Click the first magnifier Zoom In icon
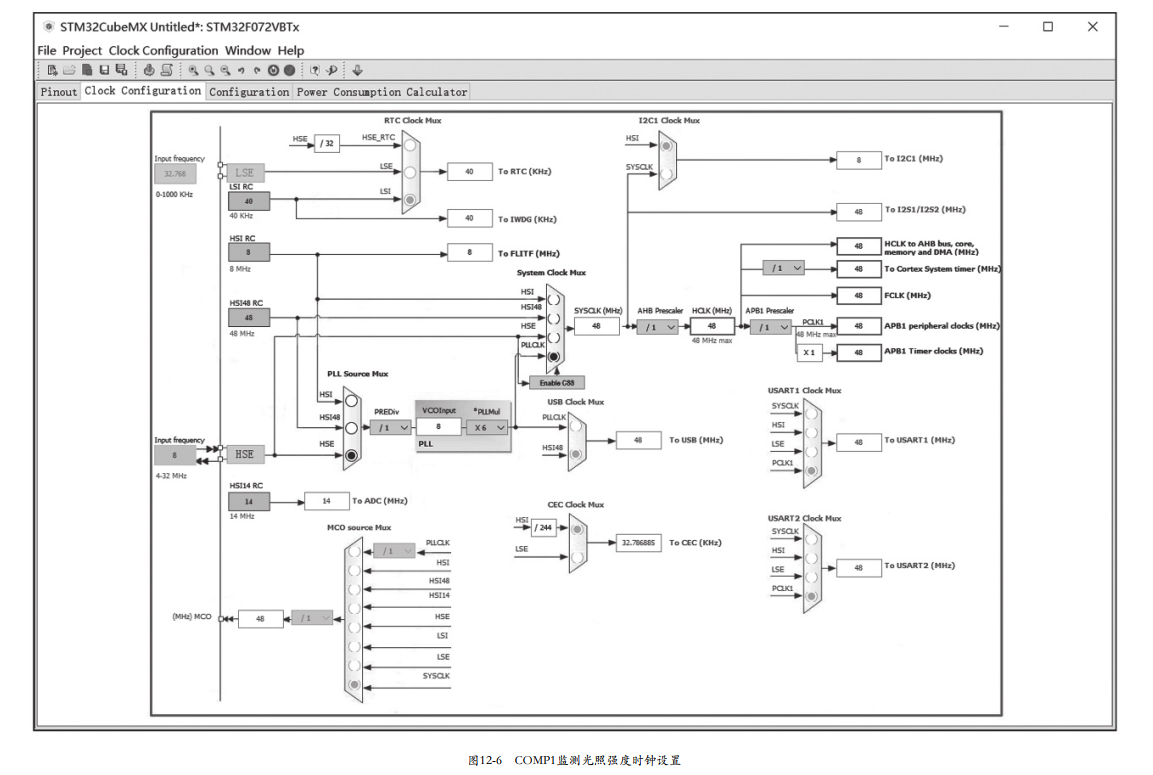Image resolution: width=1153 pixels, height=775 pixels. pos(193,71)
